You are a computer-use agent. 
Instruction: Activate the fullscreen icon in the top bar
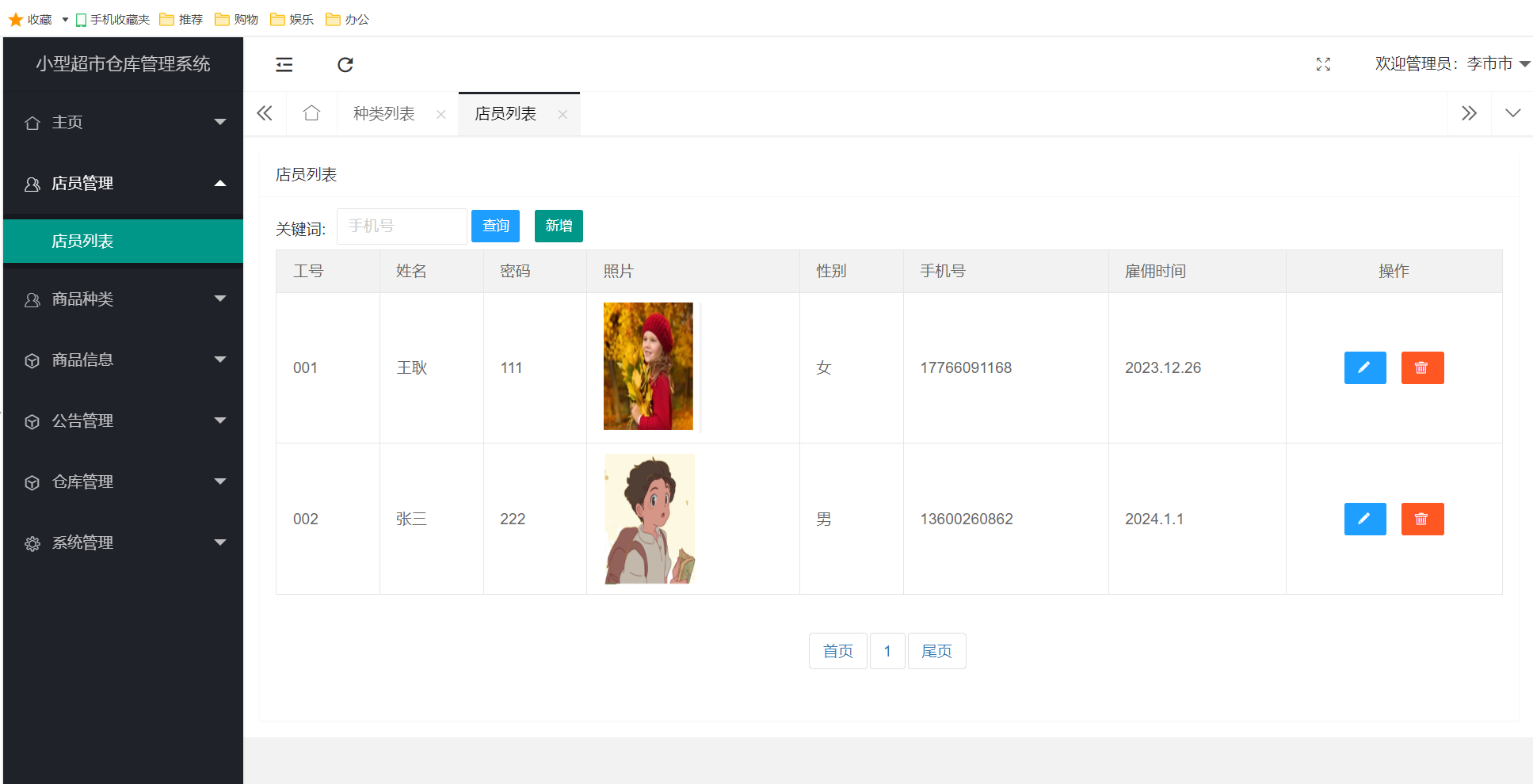click(1322, 64)
